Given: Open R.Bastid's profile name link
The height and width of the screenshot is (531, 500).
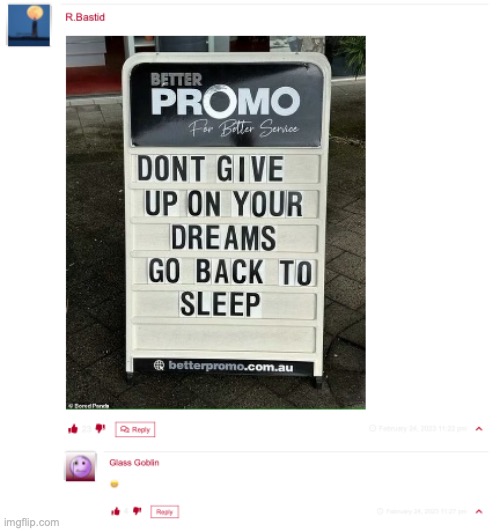Looking at the screenshot, I should point(85,17).
